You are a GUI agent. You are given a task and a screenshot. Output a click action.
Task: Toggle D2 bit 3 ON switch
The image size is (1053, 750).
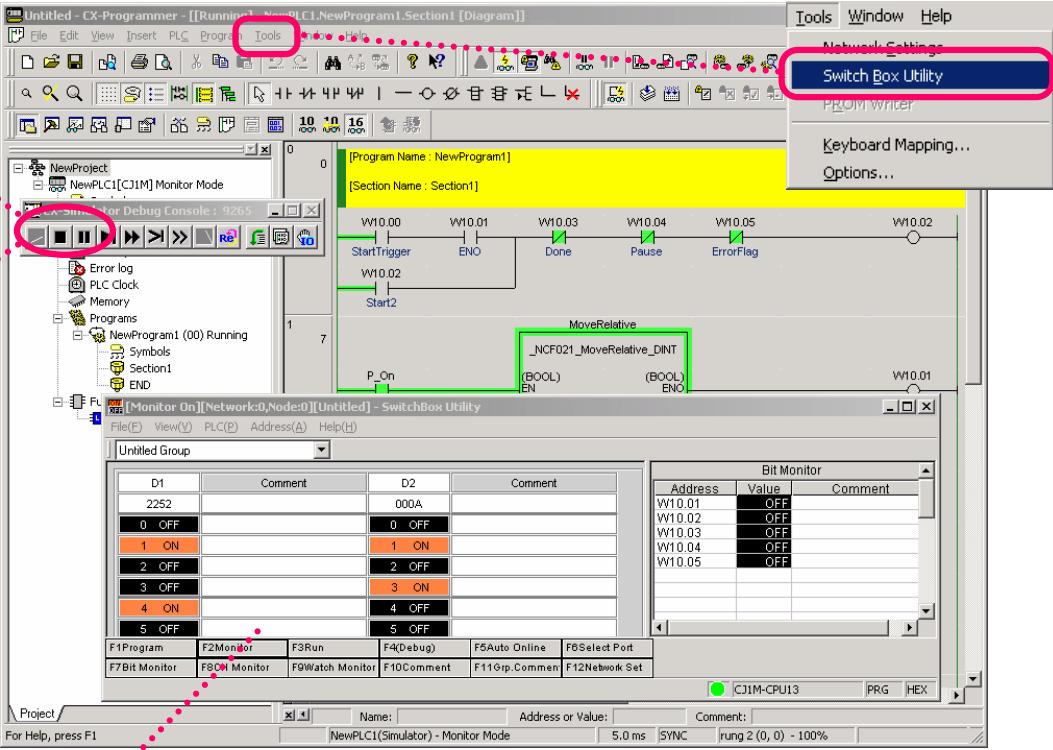point(408,587)
